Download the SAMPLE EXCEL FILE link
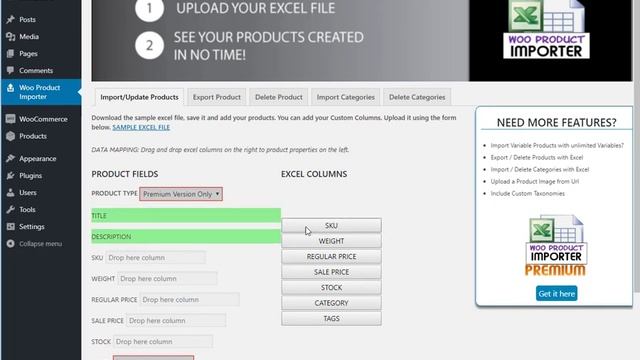The height and width of the screenshot is (360, 640). (141, 127)
